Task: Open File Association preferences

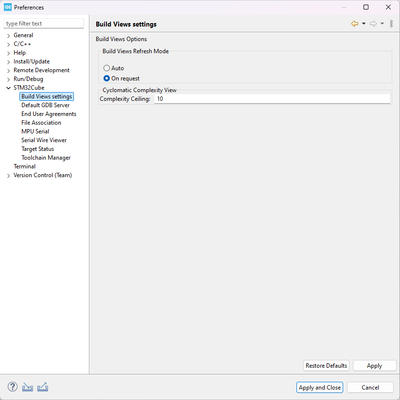Action: click(41, 123)
